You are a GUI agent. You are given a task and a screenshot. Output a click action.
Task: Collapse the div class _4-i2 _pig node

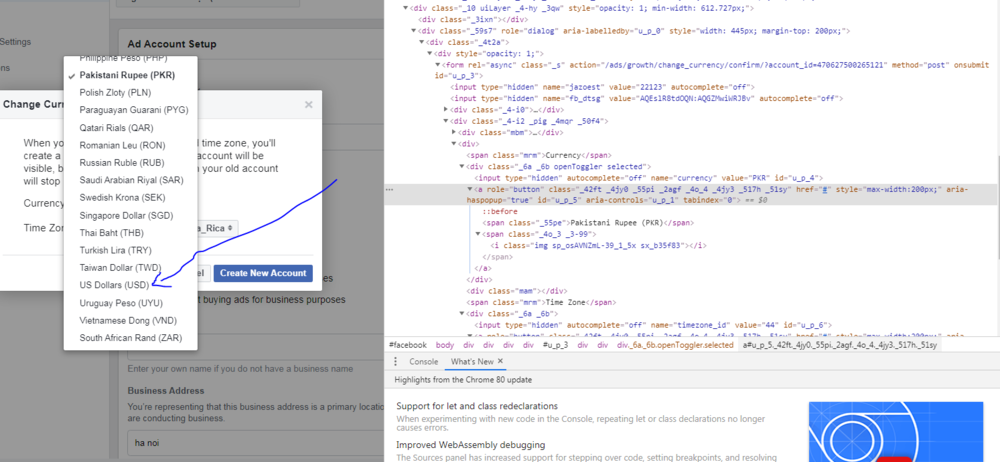[446, 121]
